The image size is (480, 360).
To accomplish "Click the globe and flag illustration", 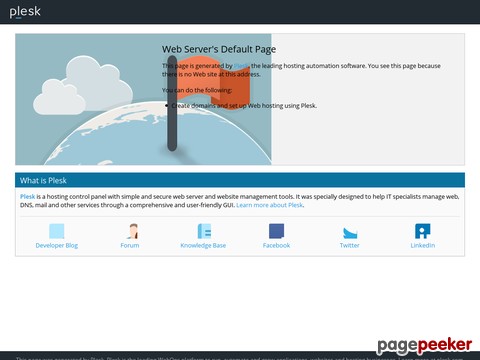I will click(143, 99).
